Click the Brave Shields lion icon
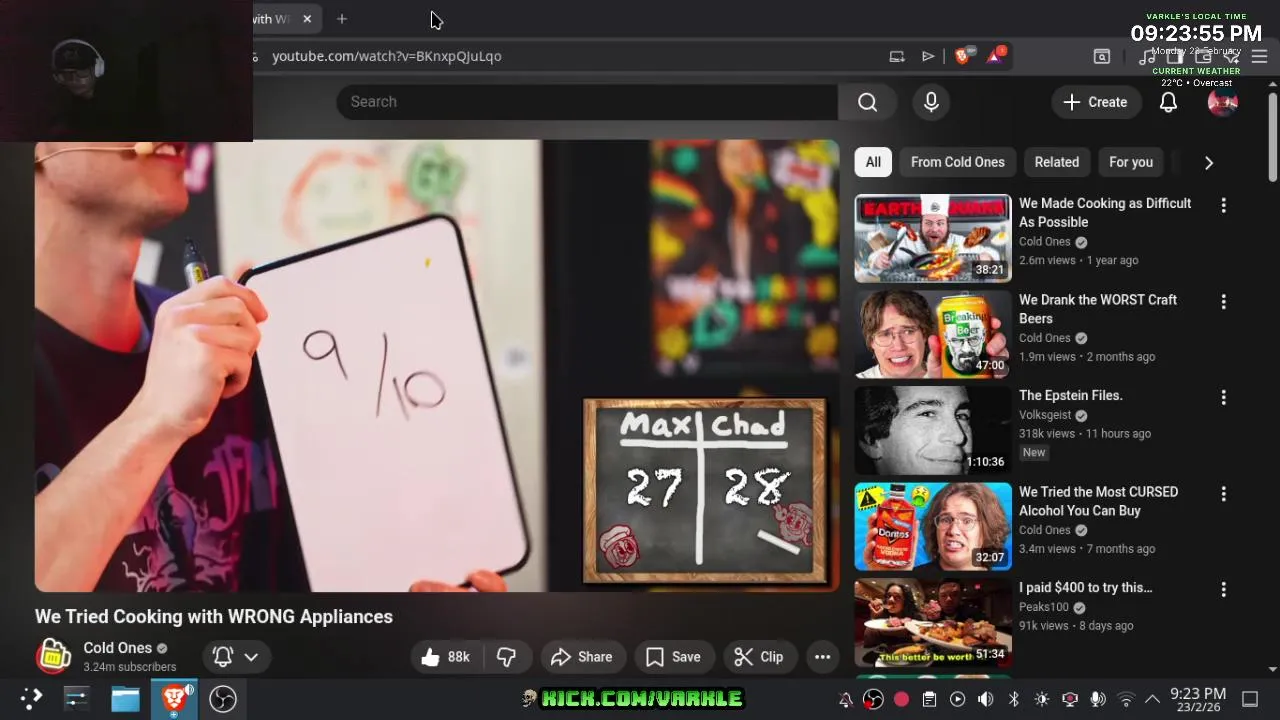Screen dimensions: 1280x720 pyautogui.click(x=962, y=56)
